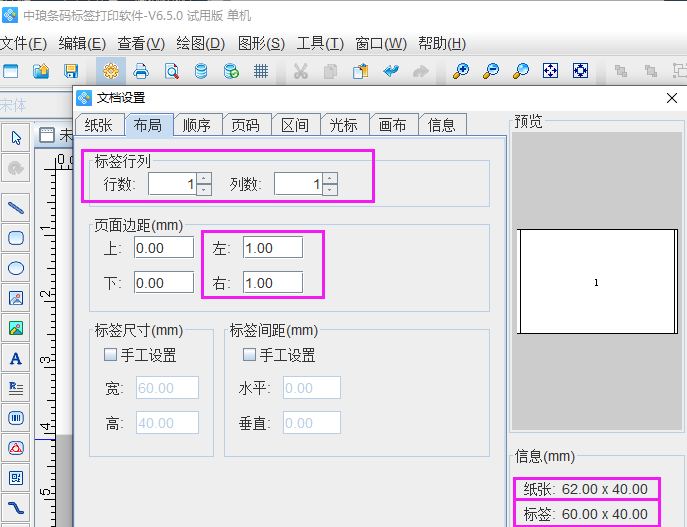The width and height of the screenshot is (687, 527).
Task: Click the top margin 上 input field
Action: pos(164,248)
